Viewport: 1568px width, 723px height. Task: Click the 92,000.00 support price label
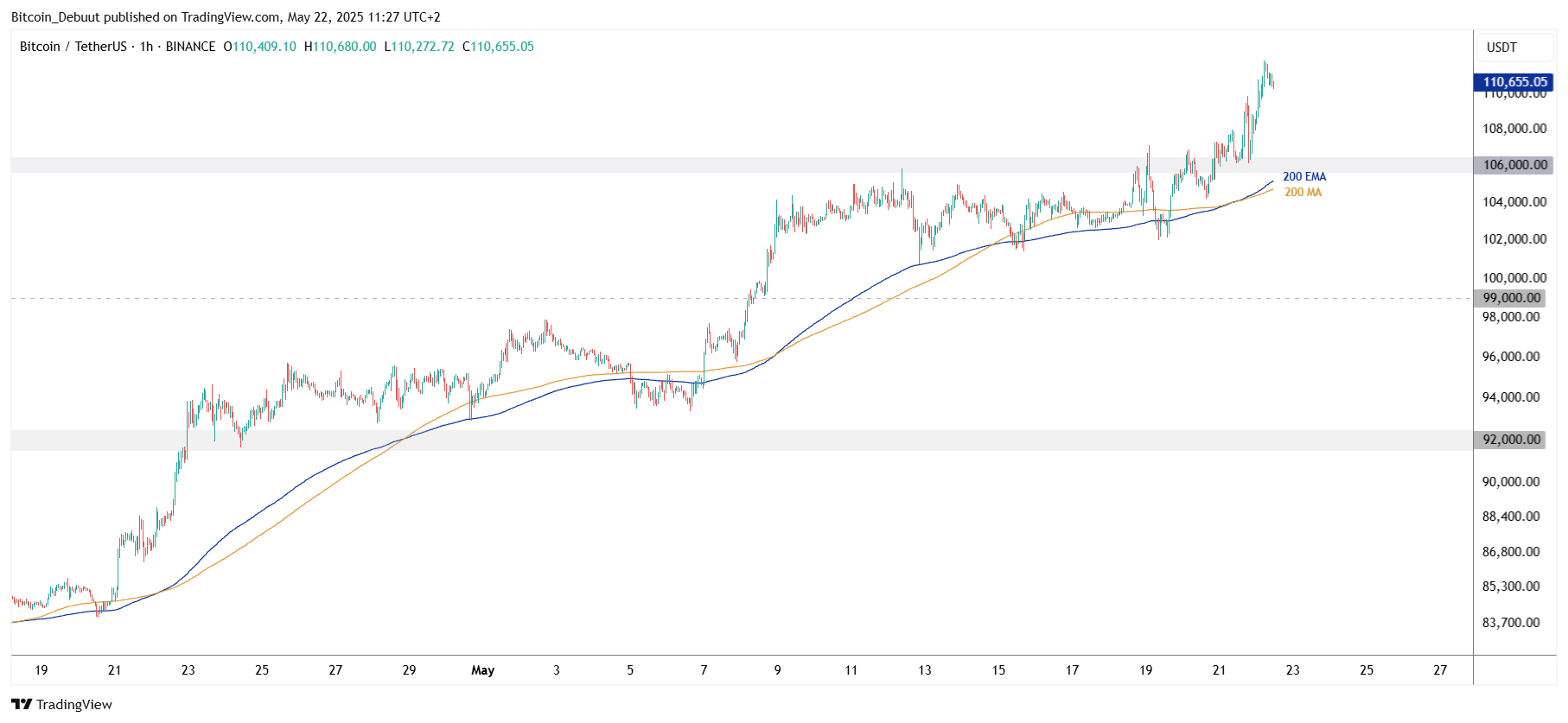point(1512,440)
